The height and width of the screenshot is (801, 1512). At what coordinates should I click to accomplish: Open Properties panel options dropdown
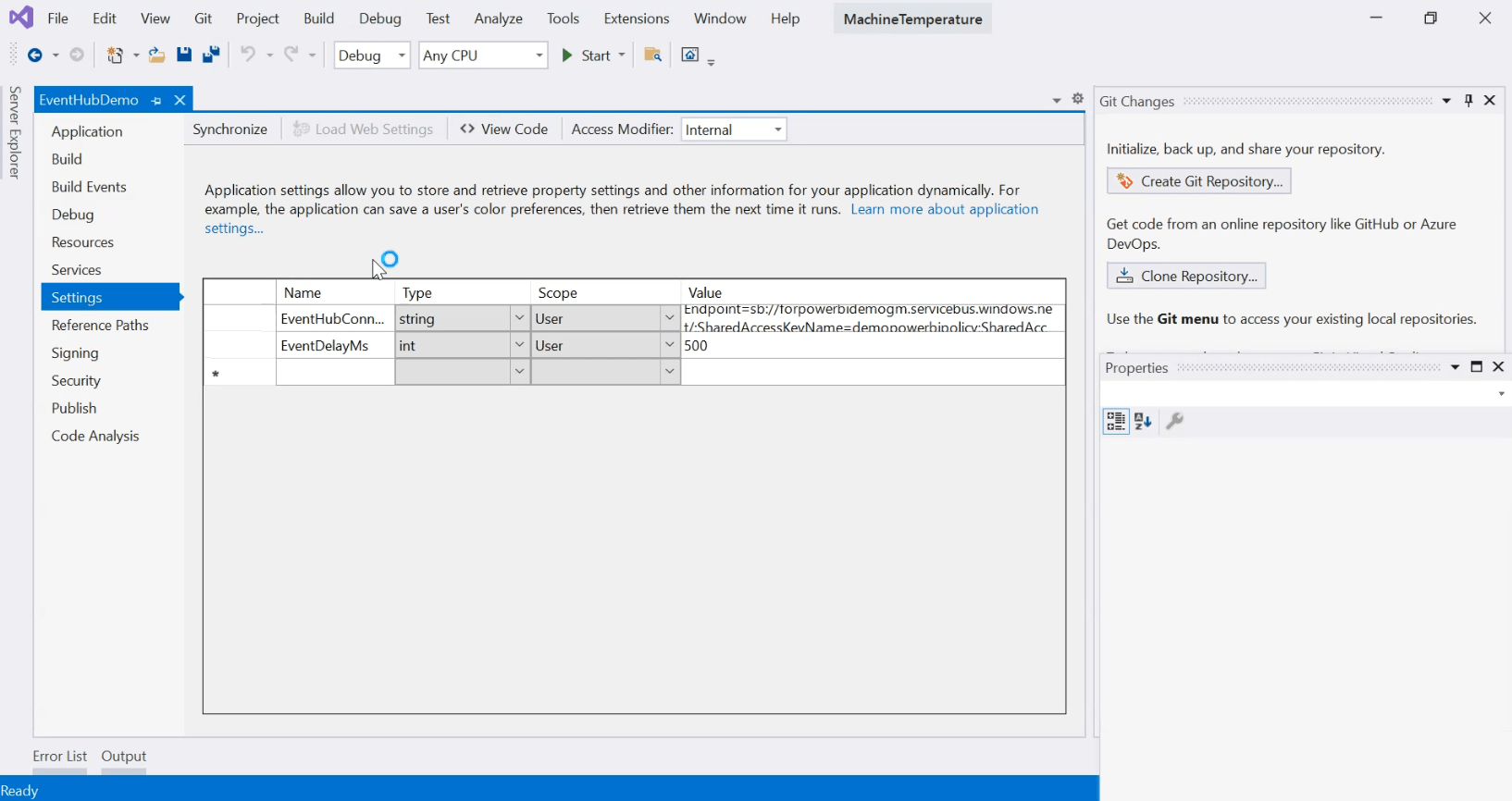(x=1456, y=367)
